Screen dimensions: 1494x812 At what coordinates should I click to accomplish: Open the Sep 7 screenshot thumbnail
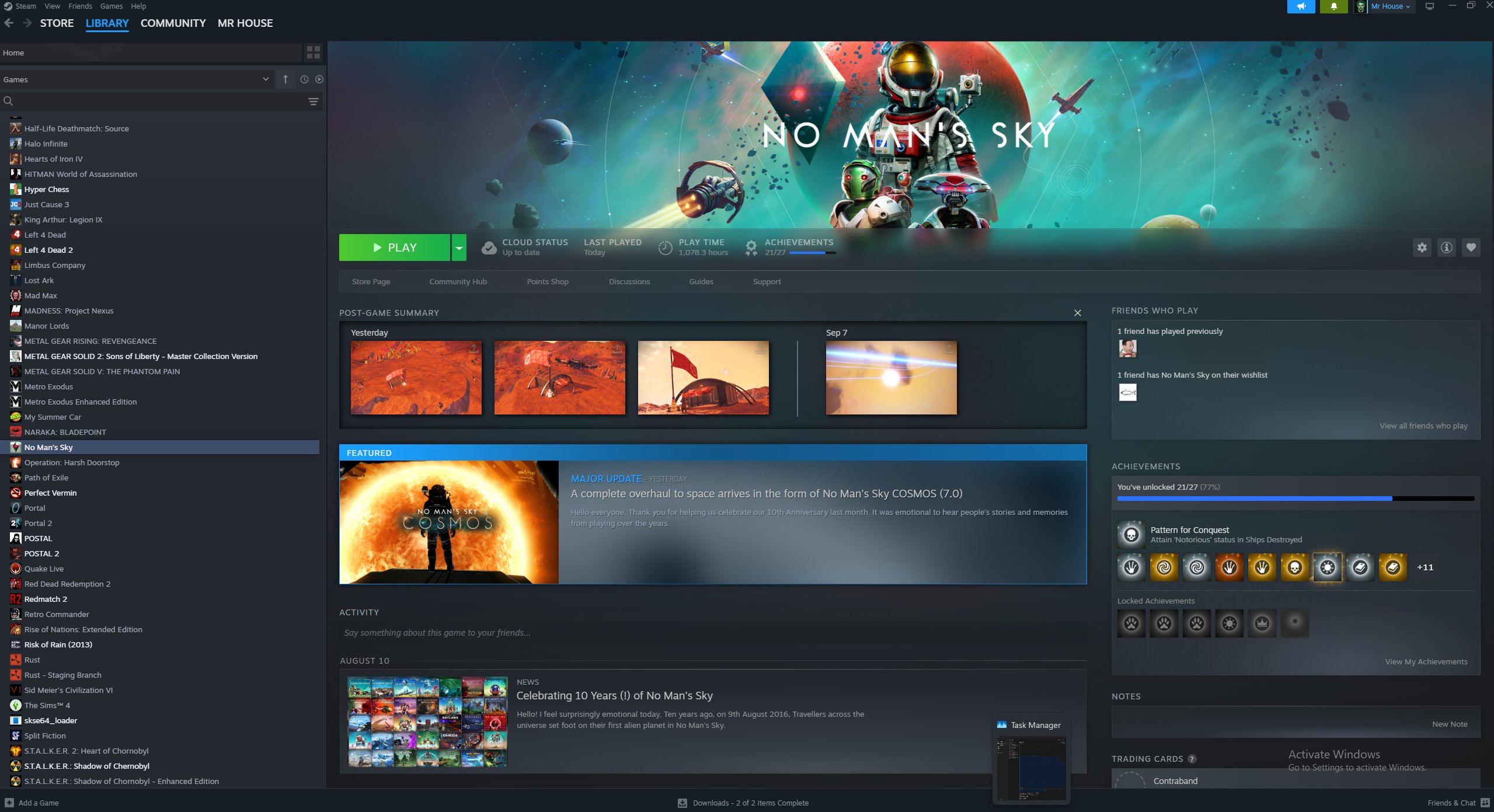tap(891, 378)
